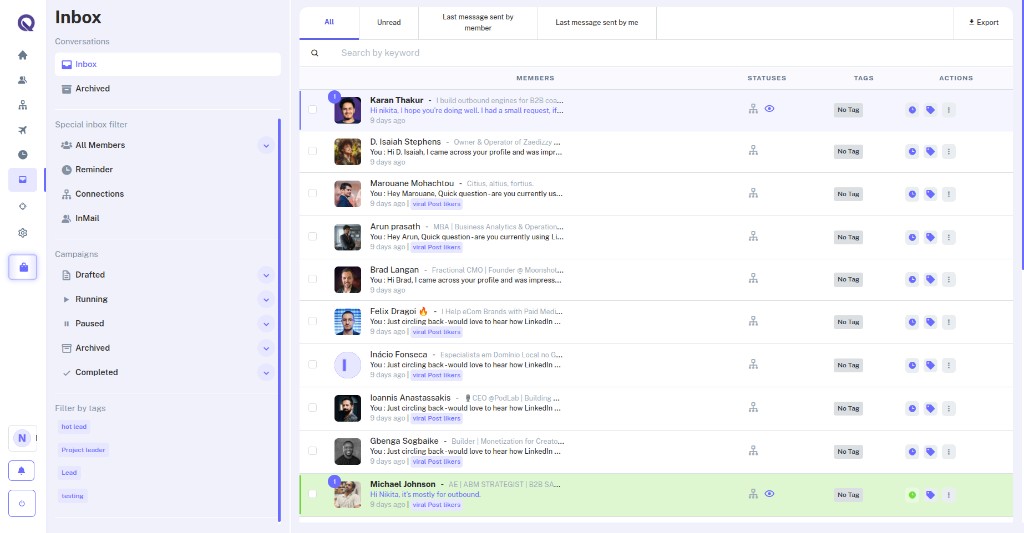Click the sidebar filter panel scrollbar
This screenshot has height=533, width=1024.
[x=280, y=320]
